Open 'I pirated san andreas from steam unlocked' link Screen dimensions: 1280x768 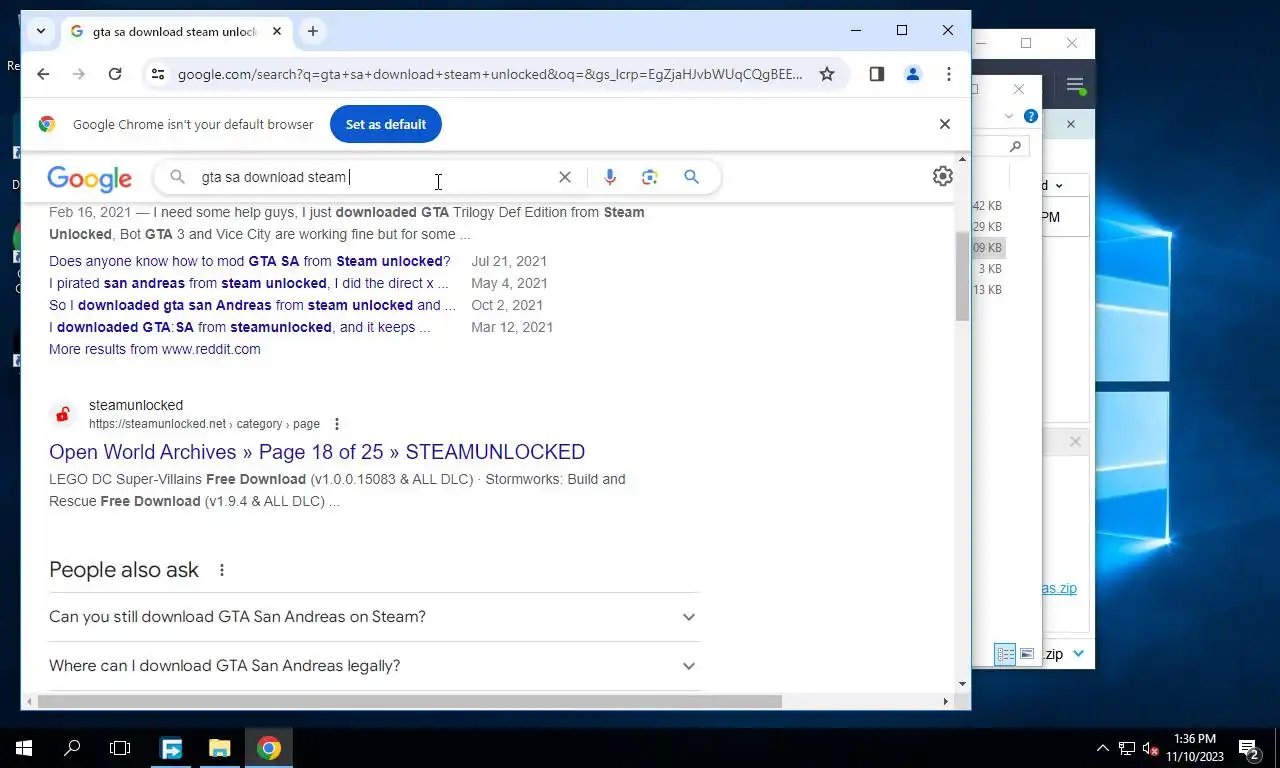pyautogui.click(x=249, y=283)
